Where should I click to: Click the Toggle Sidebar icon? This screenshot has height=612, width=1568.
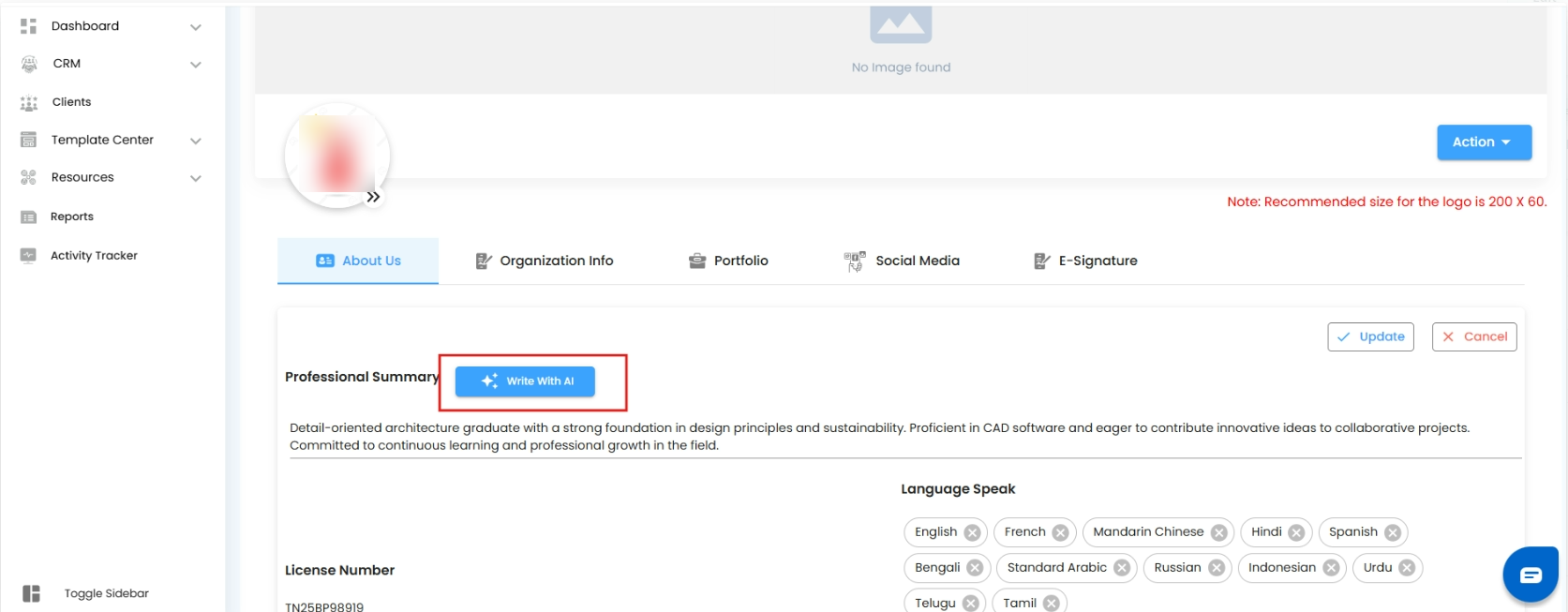click(x=32, y=593)
